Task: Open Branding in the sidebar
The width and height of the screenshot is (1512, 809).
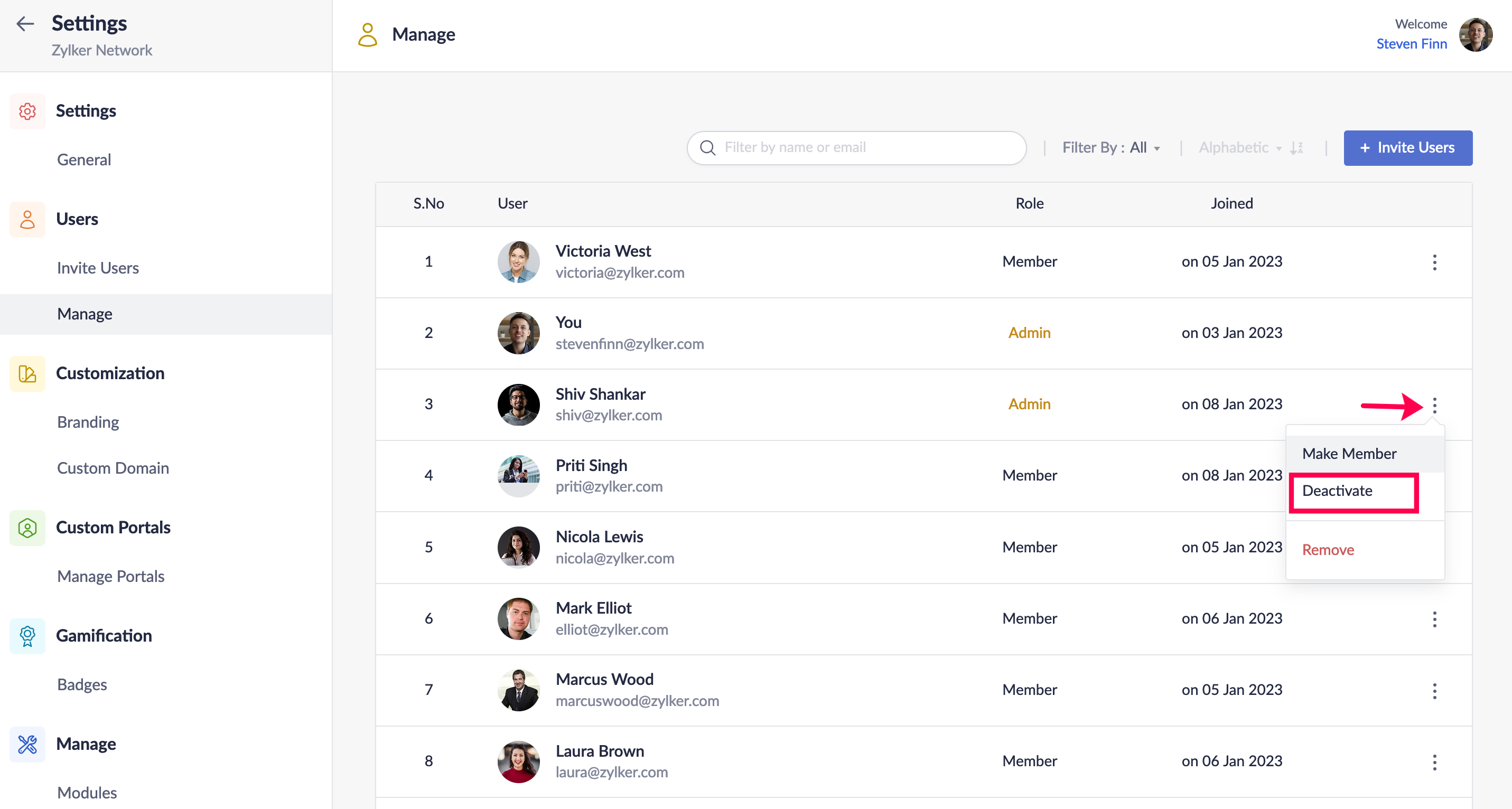Action: [88, 422]
